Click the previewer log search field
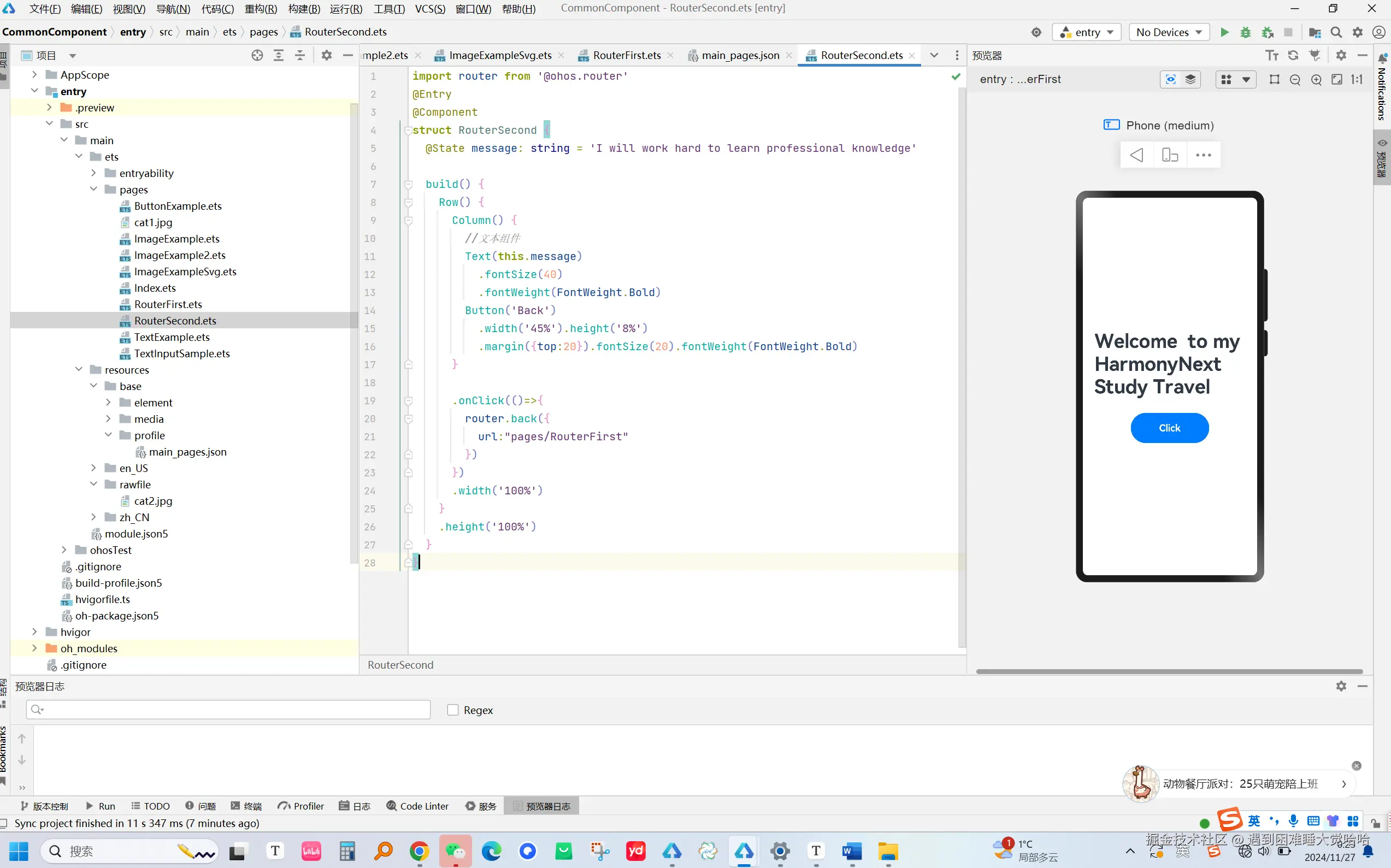The width and height of the screenshot is (1391, 868). click(x=228, y=710)
